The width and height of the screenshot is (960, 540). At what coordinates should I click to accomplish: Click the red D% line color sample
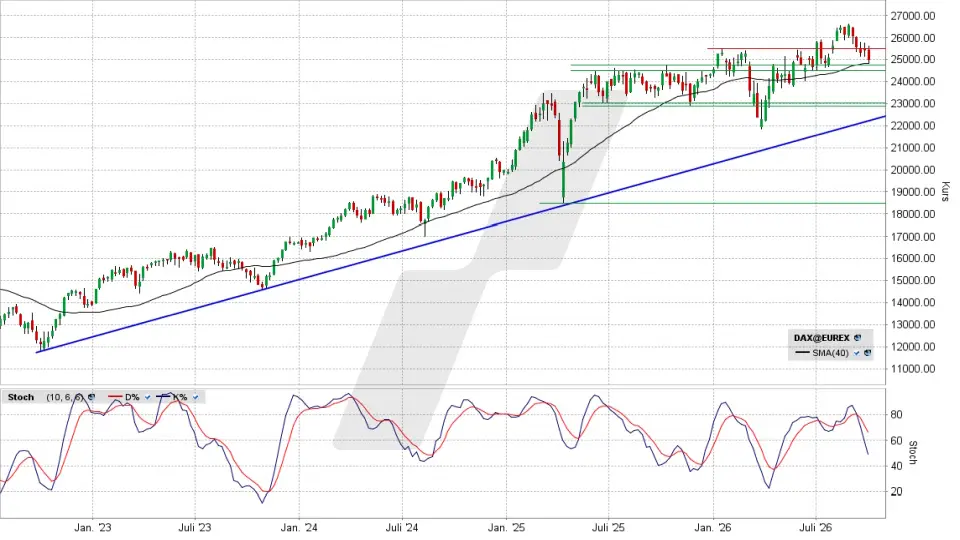pyautogui.click(x=115, y=397)
